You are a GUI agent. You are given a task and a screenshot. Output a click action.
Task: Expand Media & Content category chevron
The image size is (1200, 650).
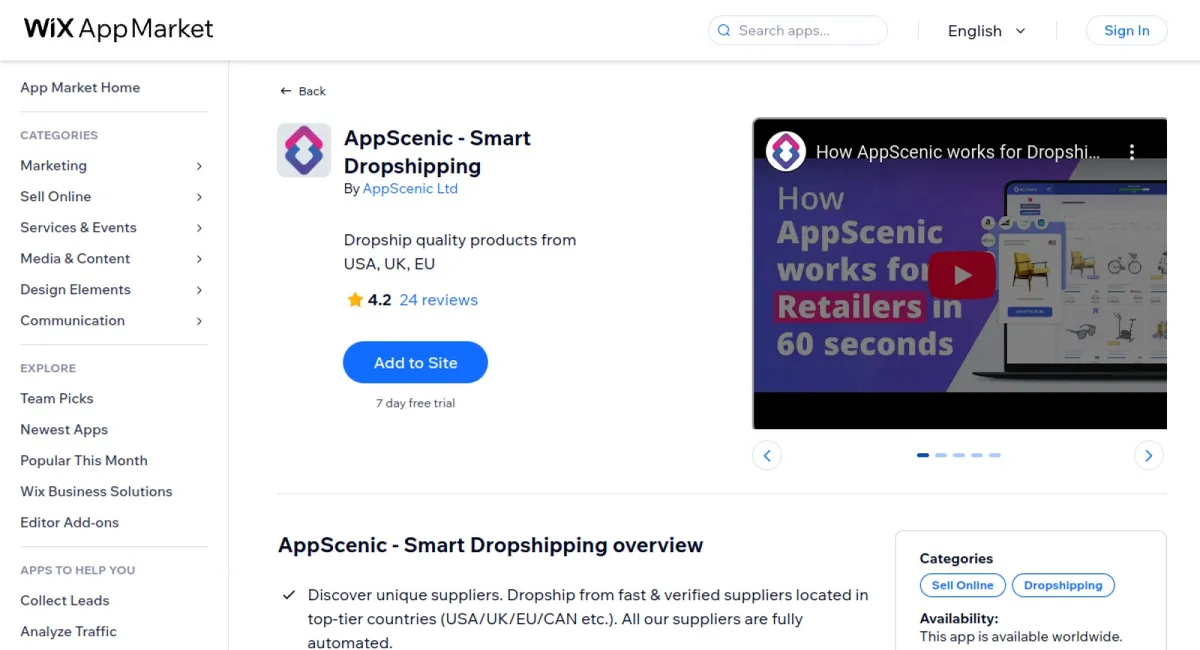(x=199, y=259)
